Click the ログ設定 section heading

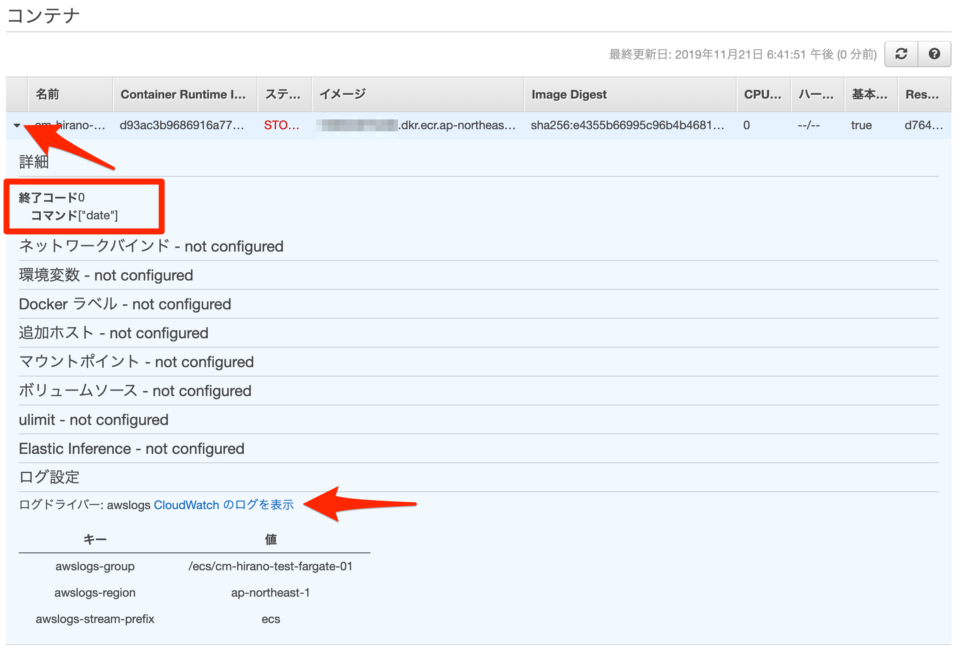(49, 477)
